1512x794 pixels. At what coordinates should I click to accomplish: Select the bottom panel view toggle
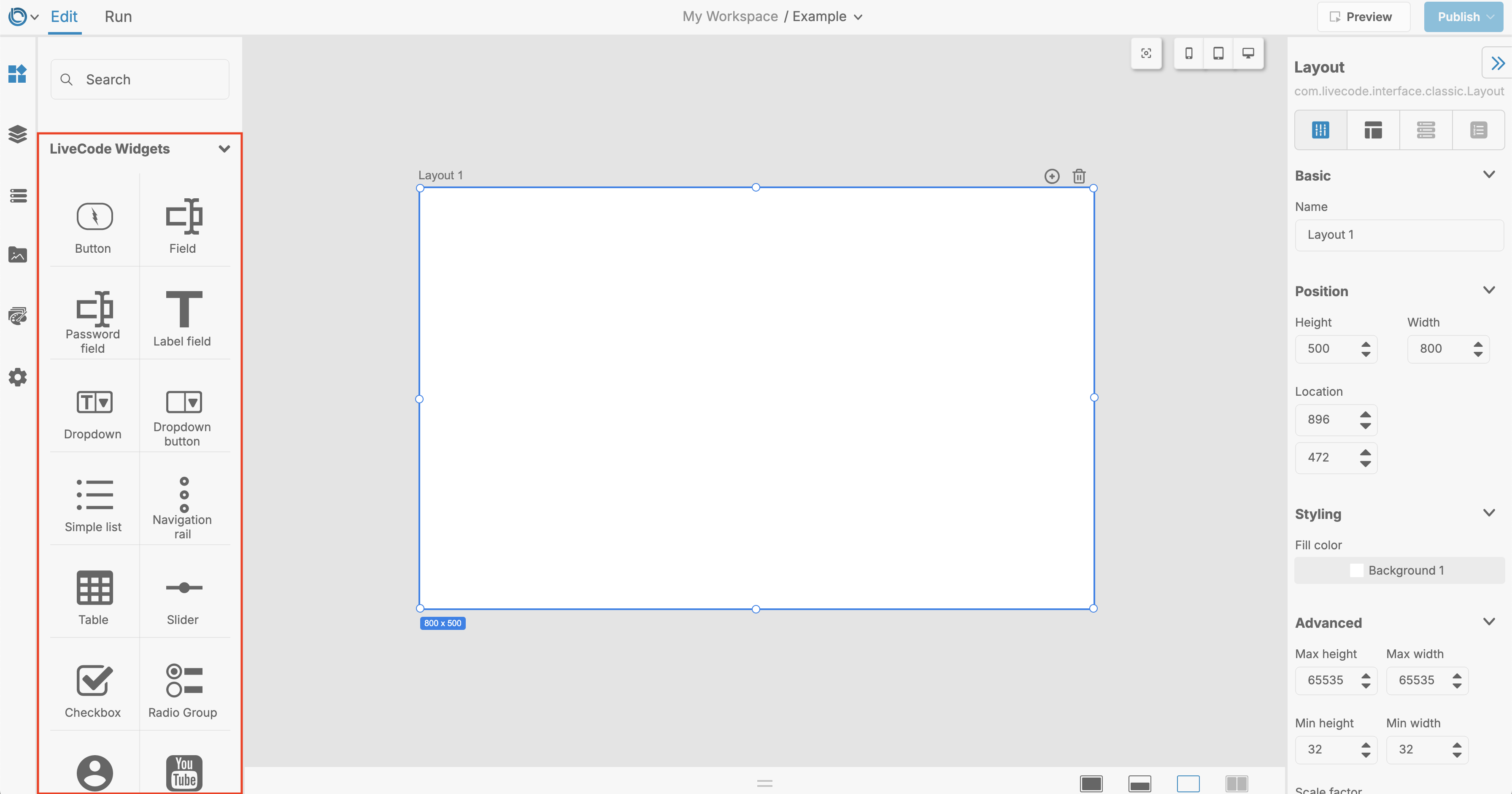coord(1140,783)
